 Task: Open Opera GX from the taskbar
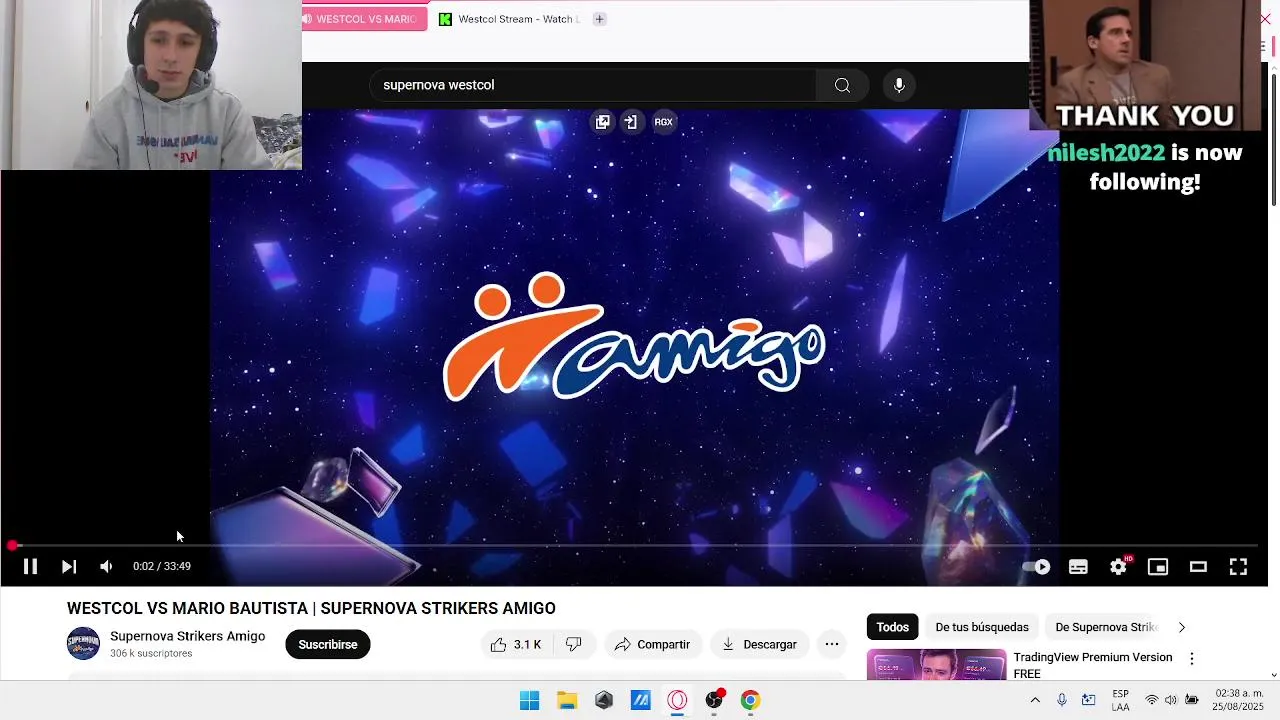pos(678,700)
